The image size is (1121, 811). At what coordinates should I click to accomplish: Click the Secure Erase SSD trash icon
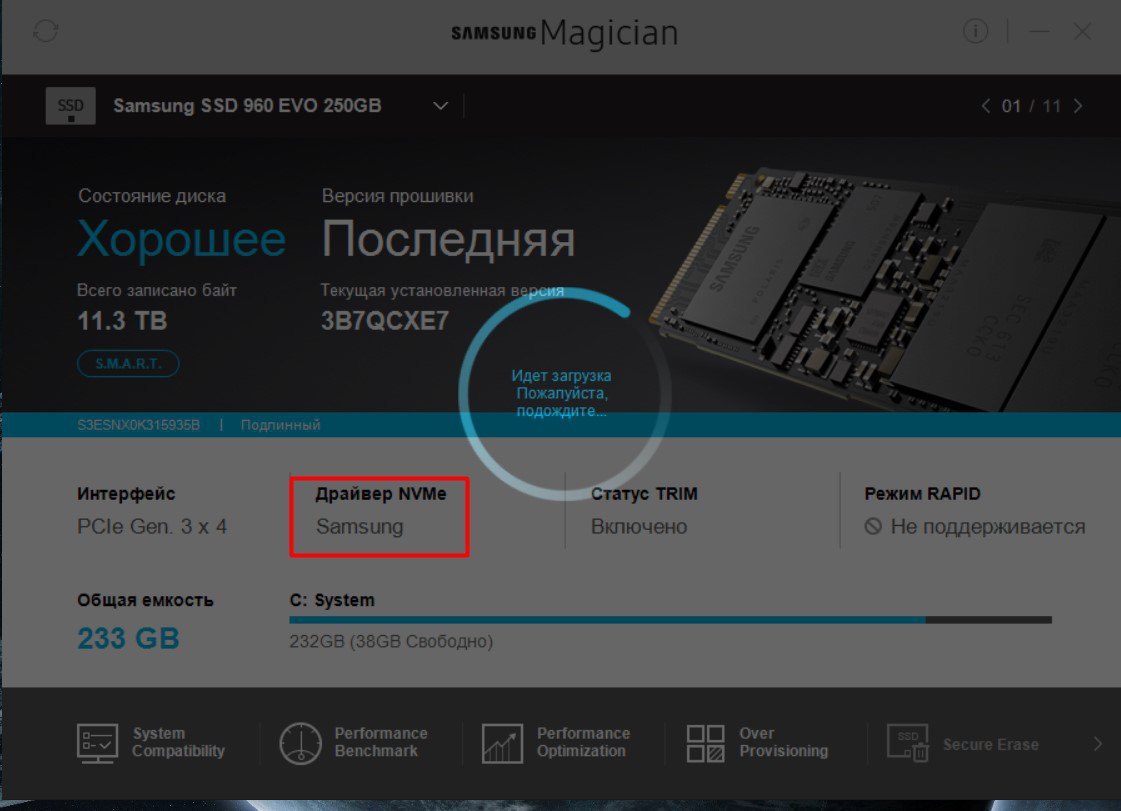pyautogui.click(x=908, y=743)
